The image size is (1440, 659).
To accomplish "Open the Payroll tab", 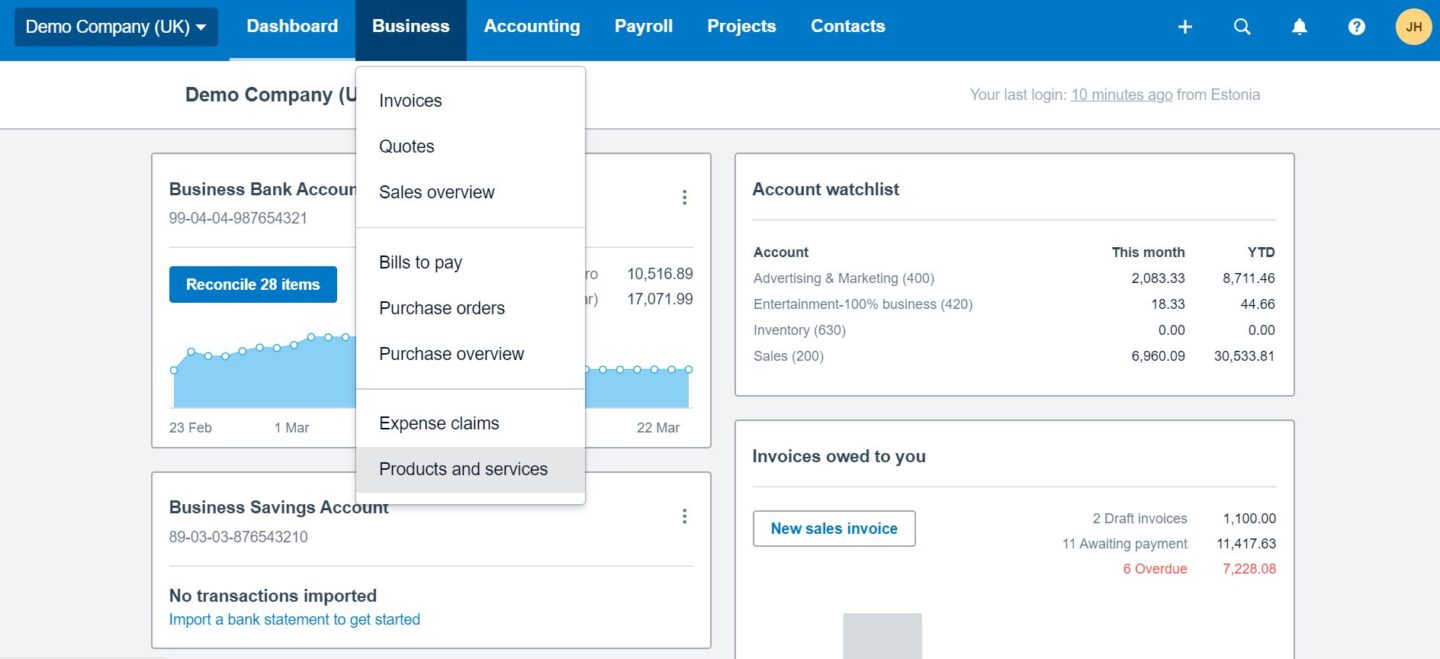I will pyautogui.click(x=643, y=26).
